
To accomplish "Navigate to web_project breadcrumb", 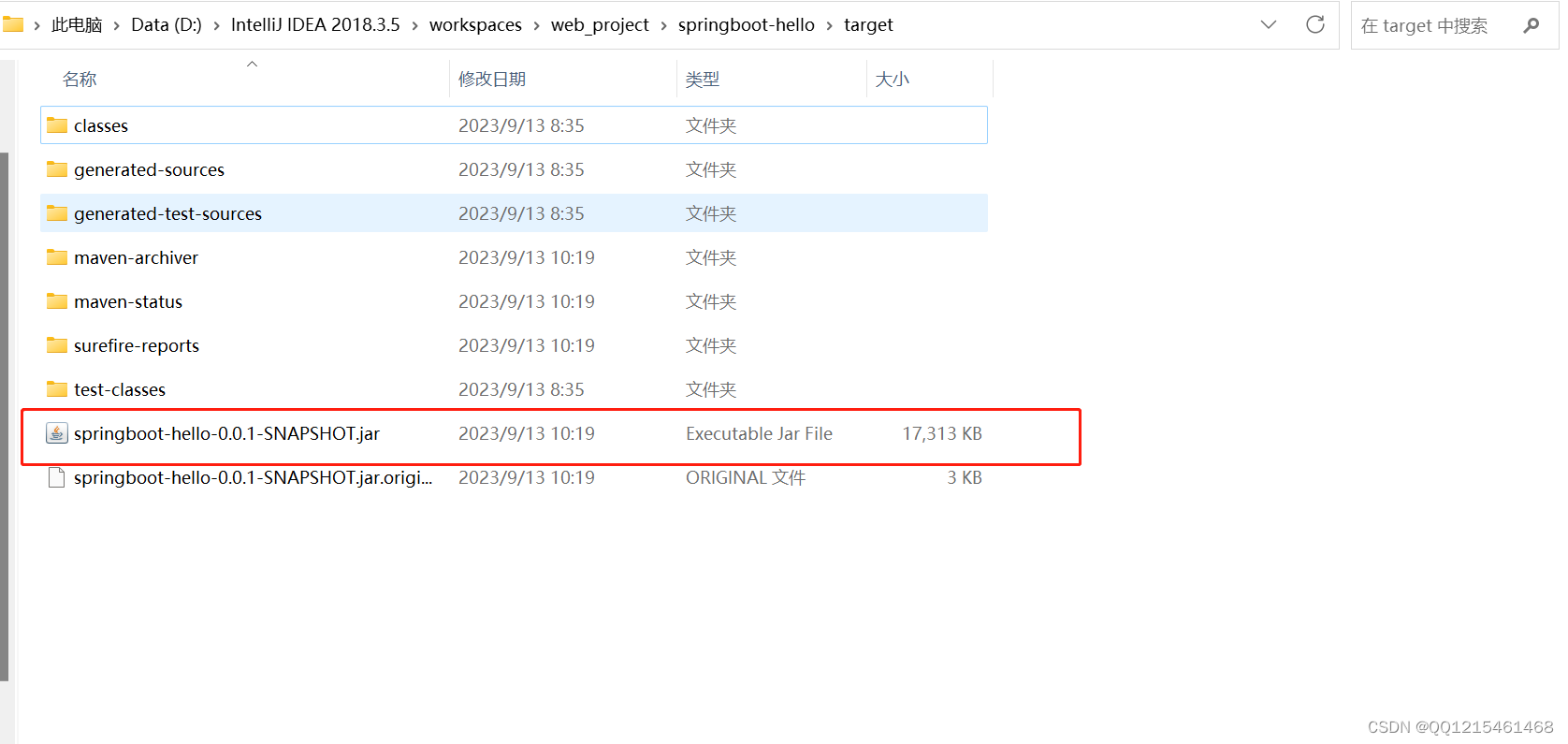I will pos(600,25).
